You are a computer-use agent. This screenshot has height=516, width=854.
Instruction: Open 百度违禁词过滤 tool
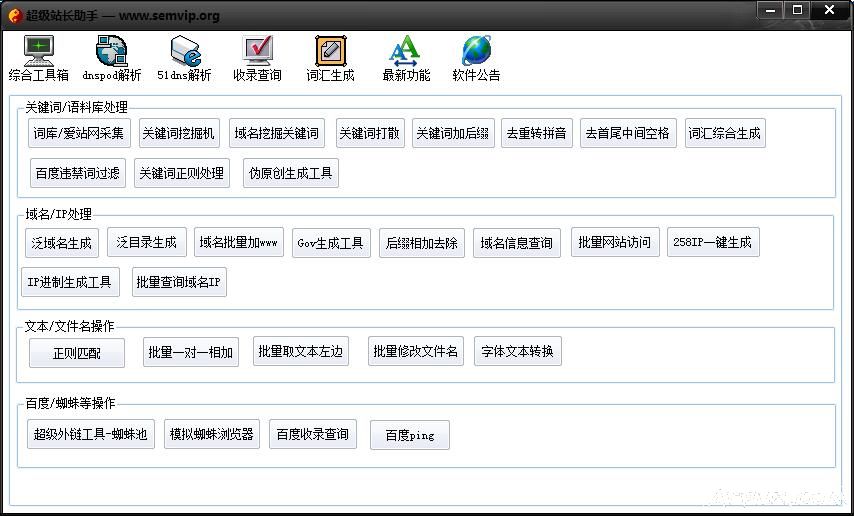(78, 173)
